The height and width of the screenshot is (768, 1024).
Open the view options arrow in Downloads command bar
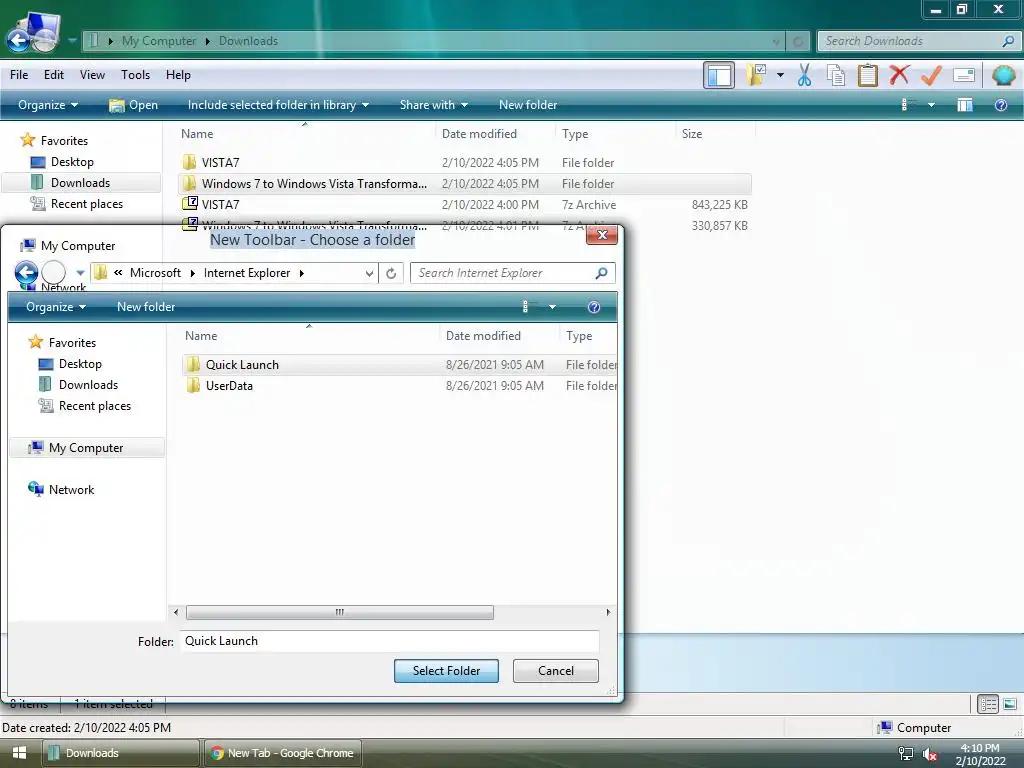[931, 105]
